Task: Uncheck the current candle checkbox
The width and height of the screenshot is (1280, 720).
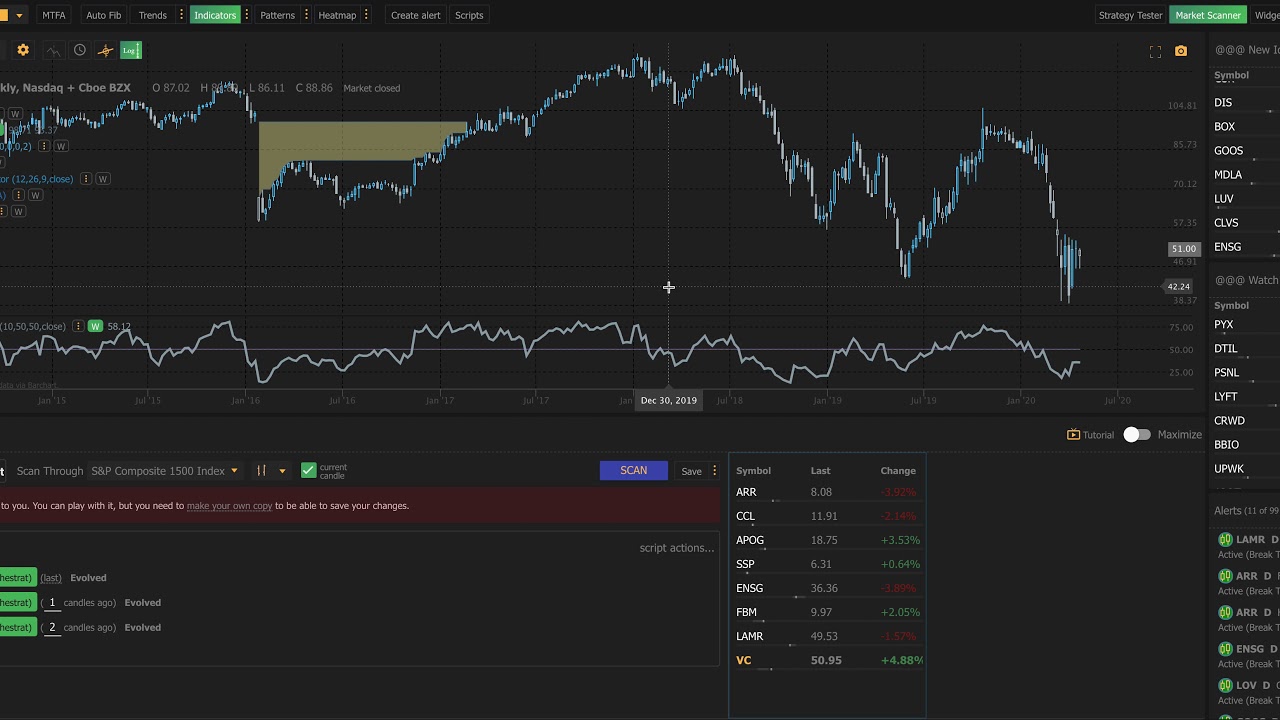Action: [308, 470]
